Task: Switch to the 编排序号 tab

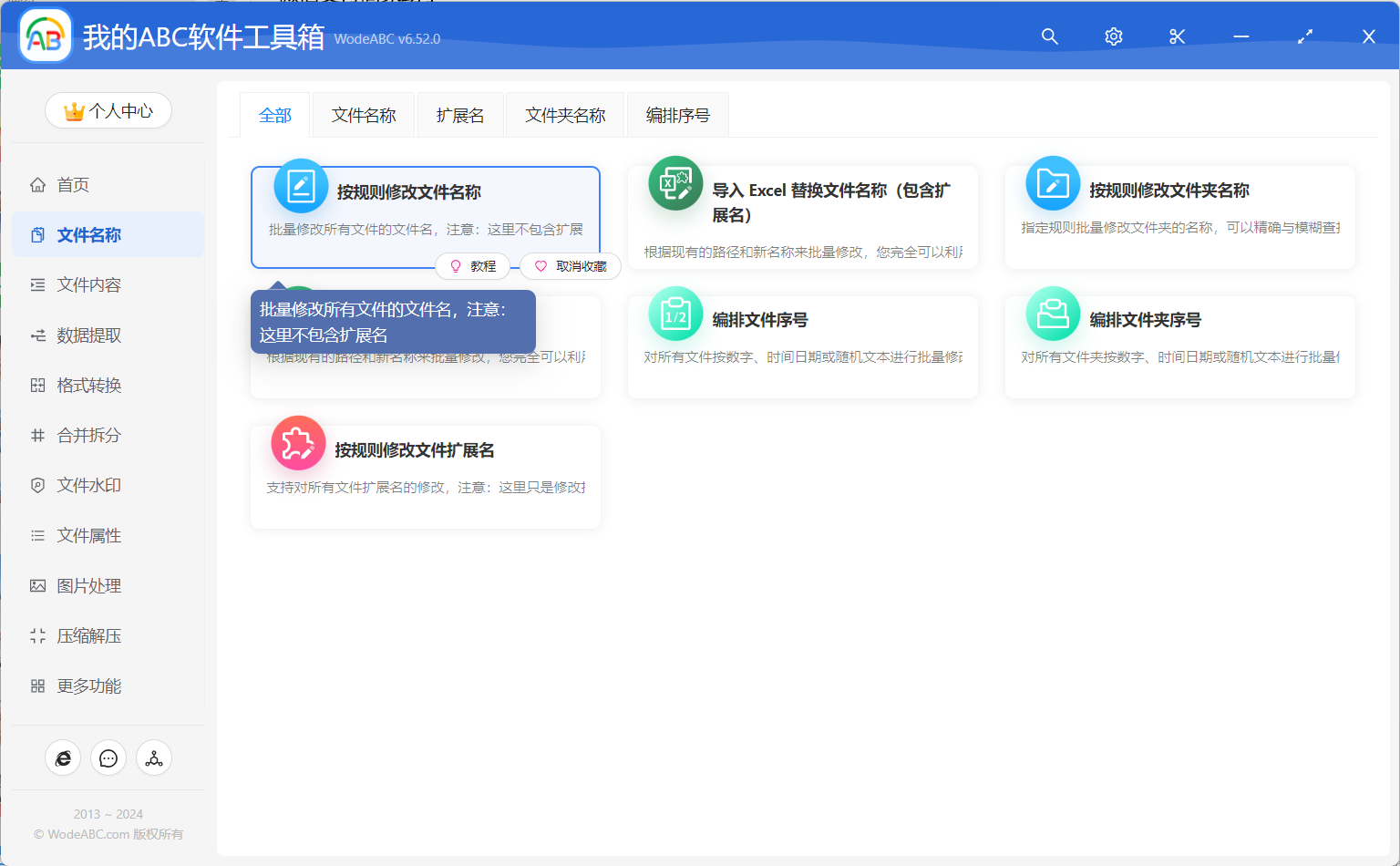Action: tap(677, 114)
